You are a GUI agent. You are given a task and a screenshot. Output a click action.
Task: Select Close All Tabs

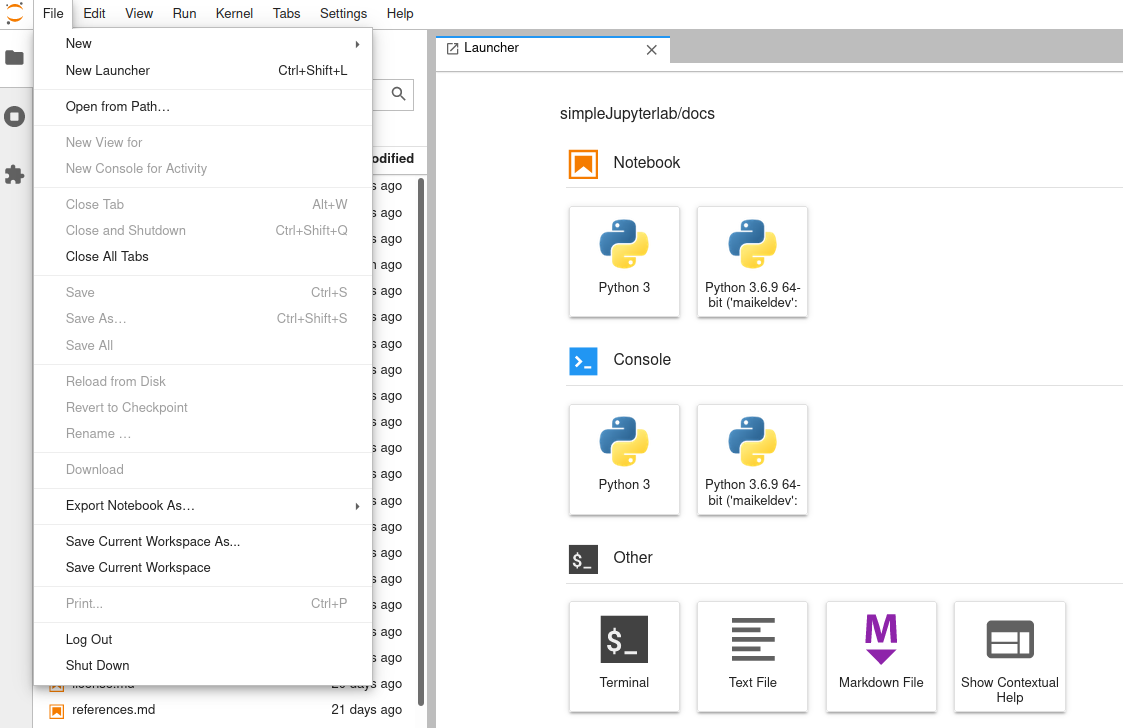point(203,257)
